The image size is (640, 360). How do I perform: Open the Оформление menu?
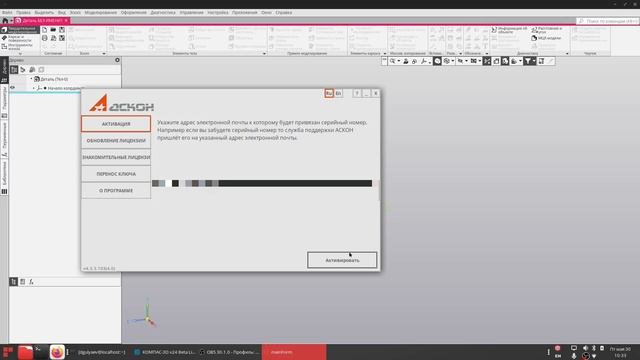[133, 13]
